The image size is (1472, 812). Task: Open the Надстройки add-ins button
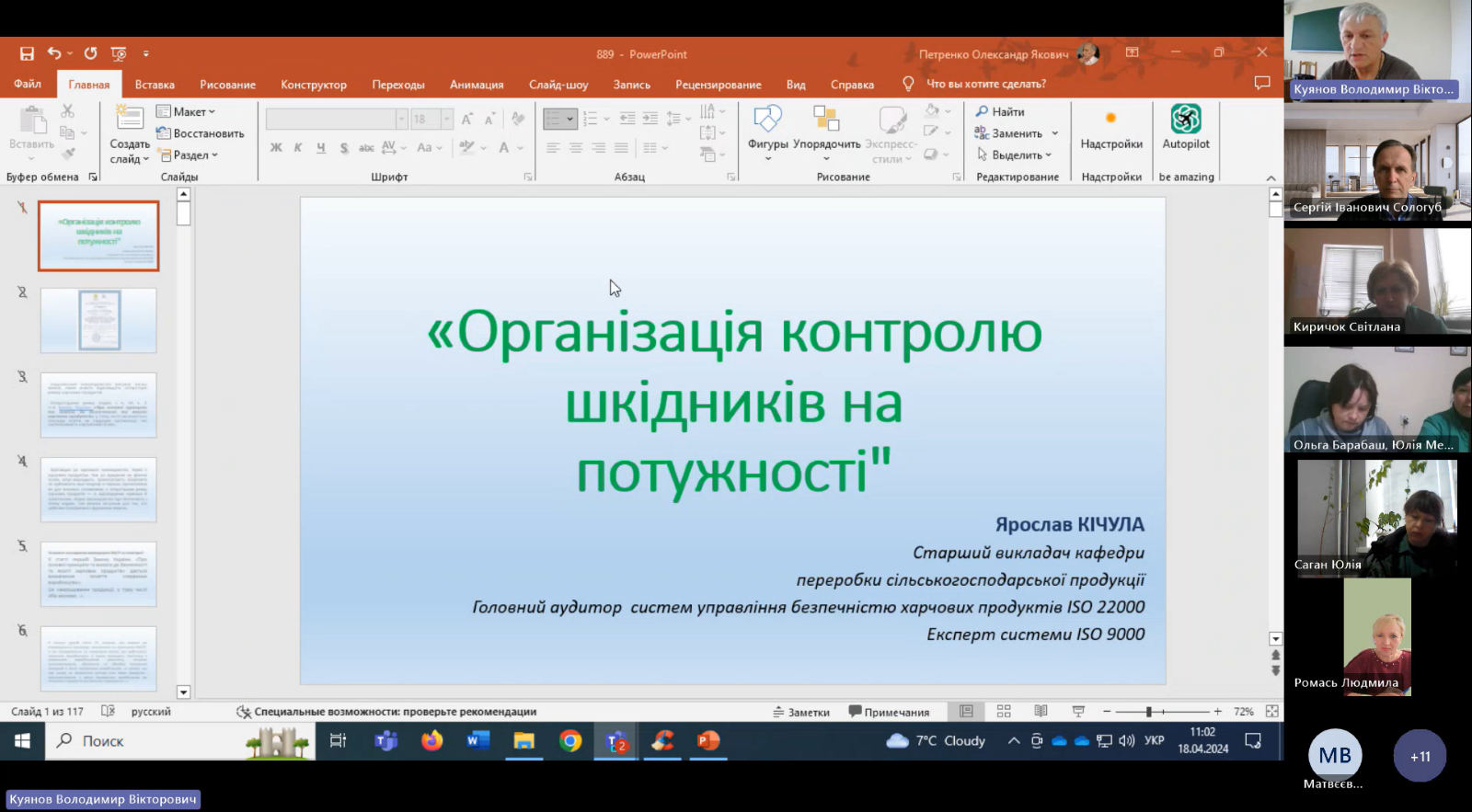click(x=1111, y=129)
